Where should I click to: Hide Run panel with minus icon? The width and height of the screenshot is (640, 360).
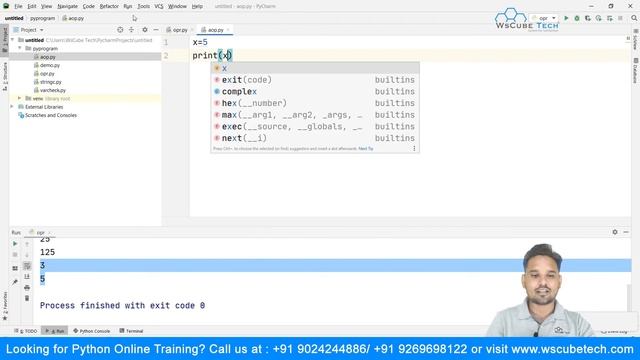(x=626, y=232)
